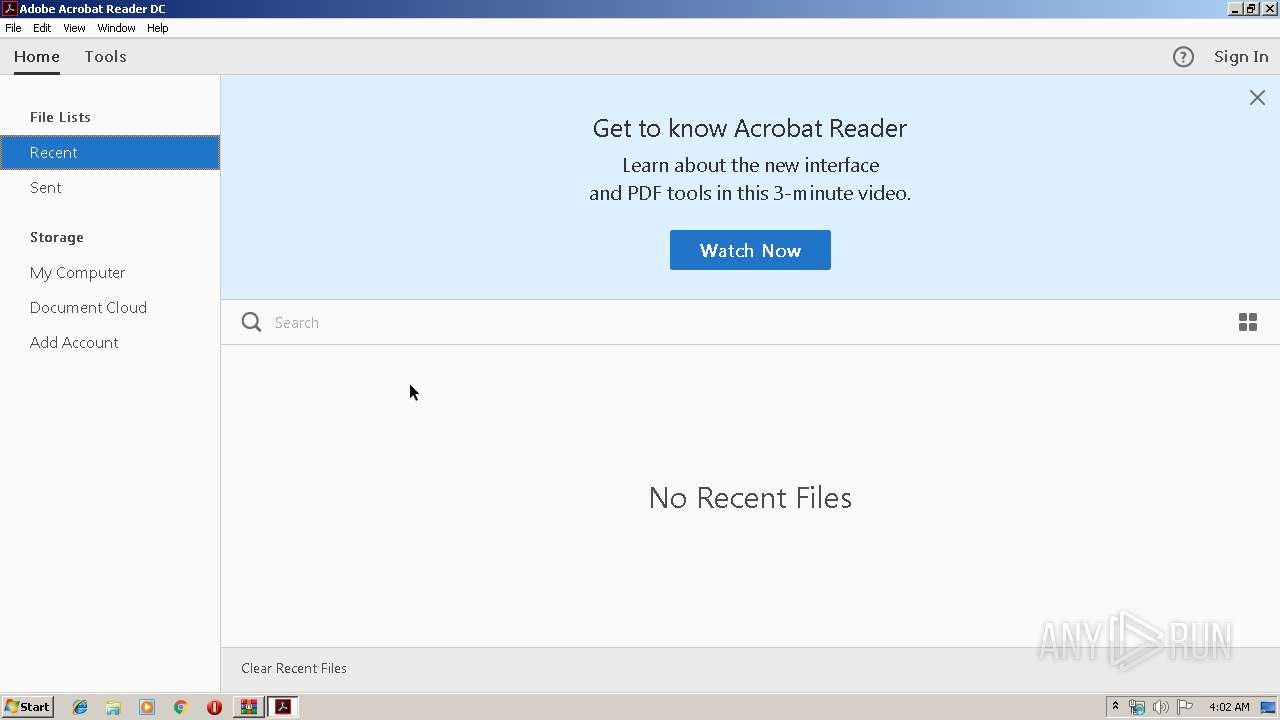
Task: Open File Explorer folder icon in taskbar
Action: coord(113,707)
